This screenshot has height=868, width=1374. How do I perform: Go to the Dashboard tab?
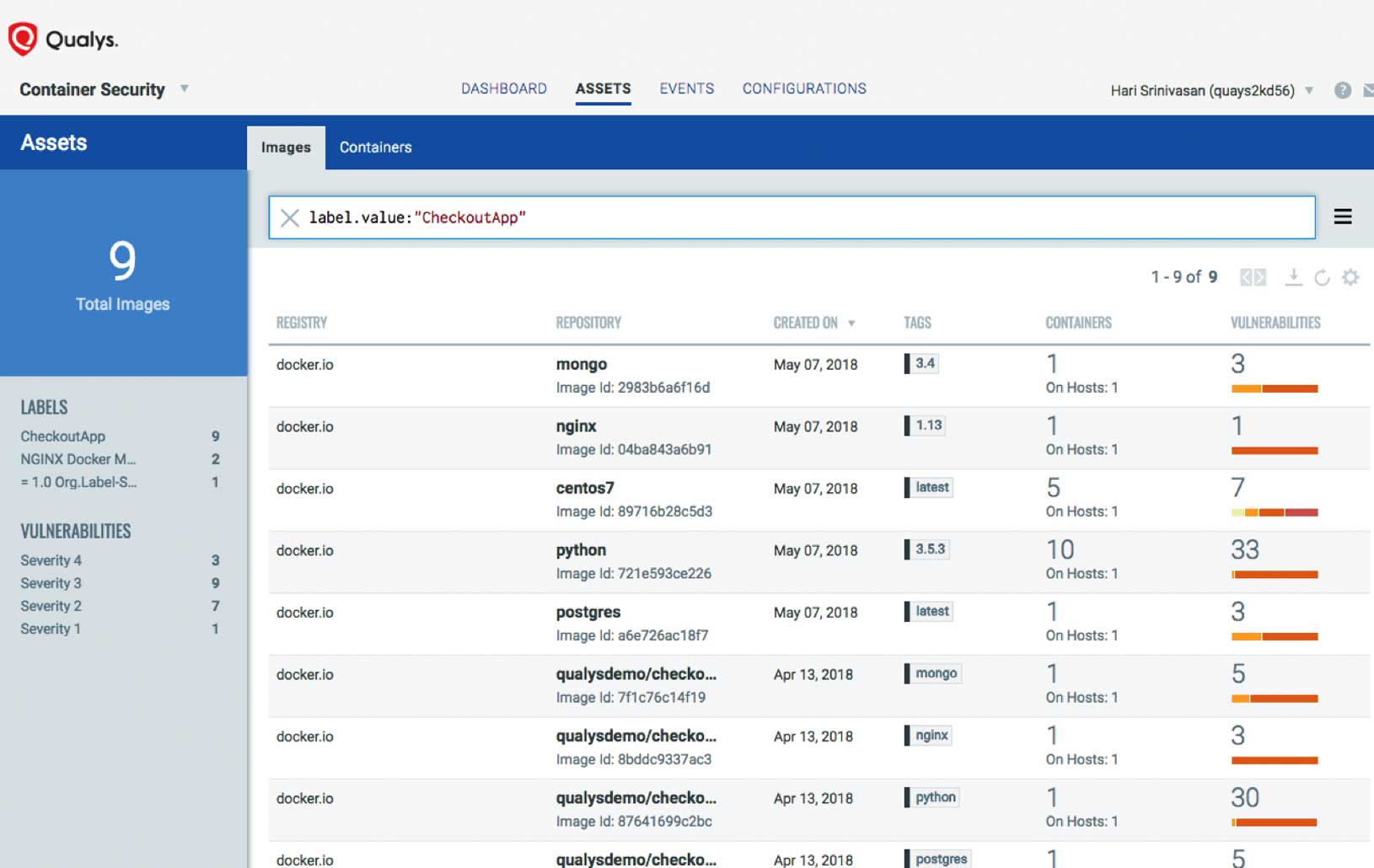504,88
